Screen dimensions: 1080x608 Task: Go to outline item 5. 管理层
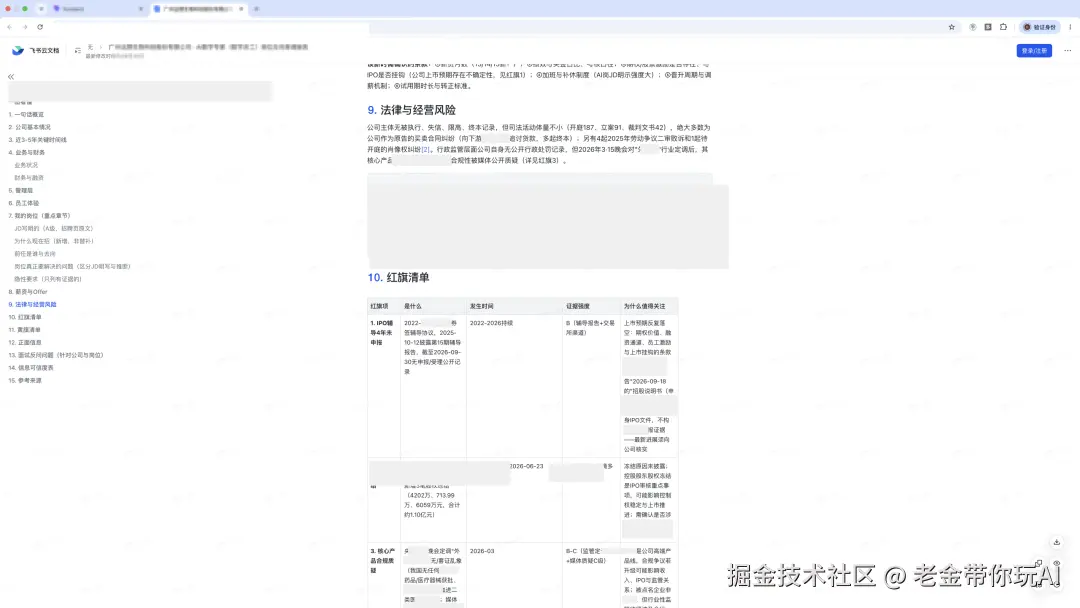[21, 190]
